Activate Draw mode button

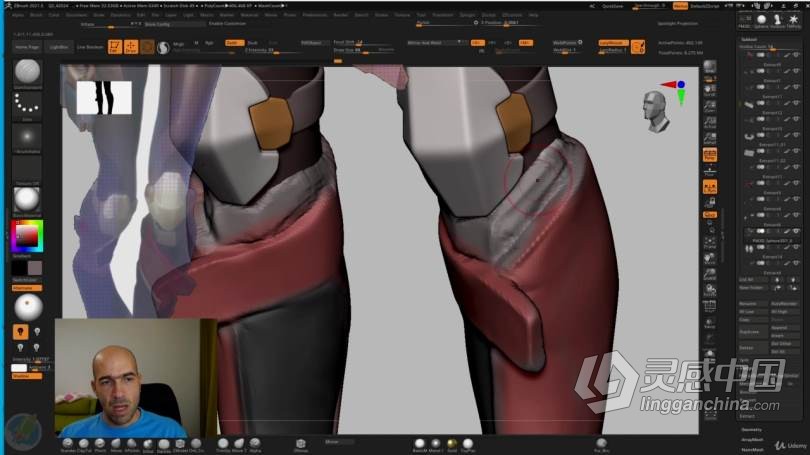(x=131, y=47)
